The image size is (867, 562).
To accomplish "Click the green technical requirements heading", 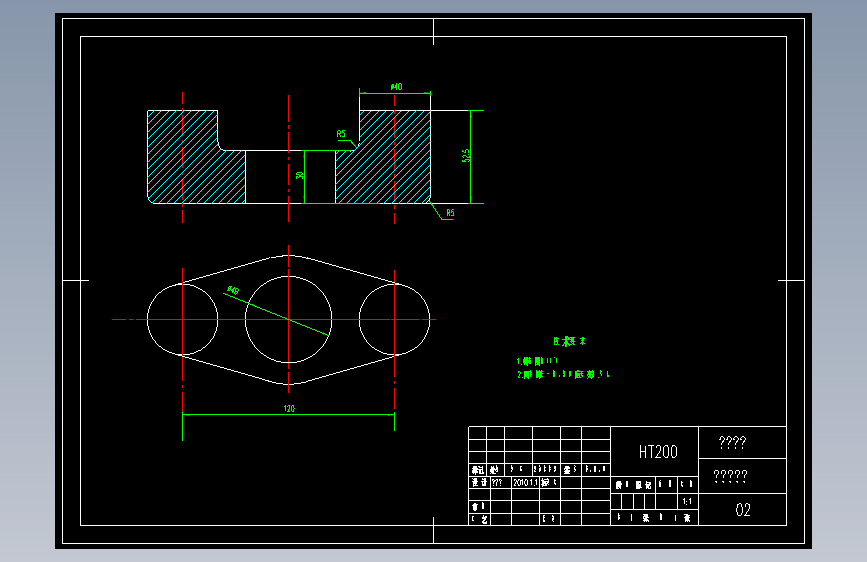I will [x=569, y=341].
